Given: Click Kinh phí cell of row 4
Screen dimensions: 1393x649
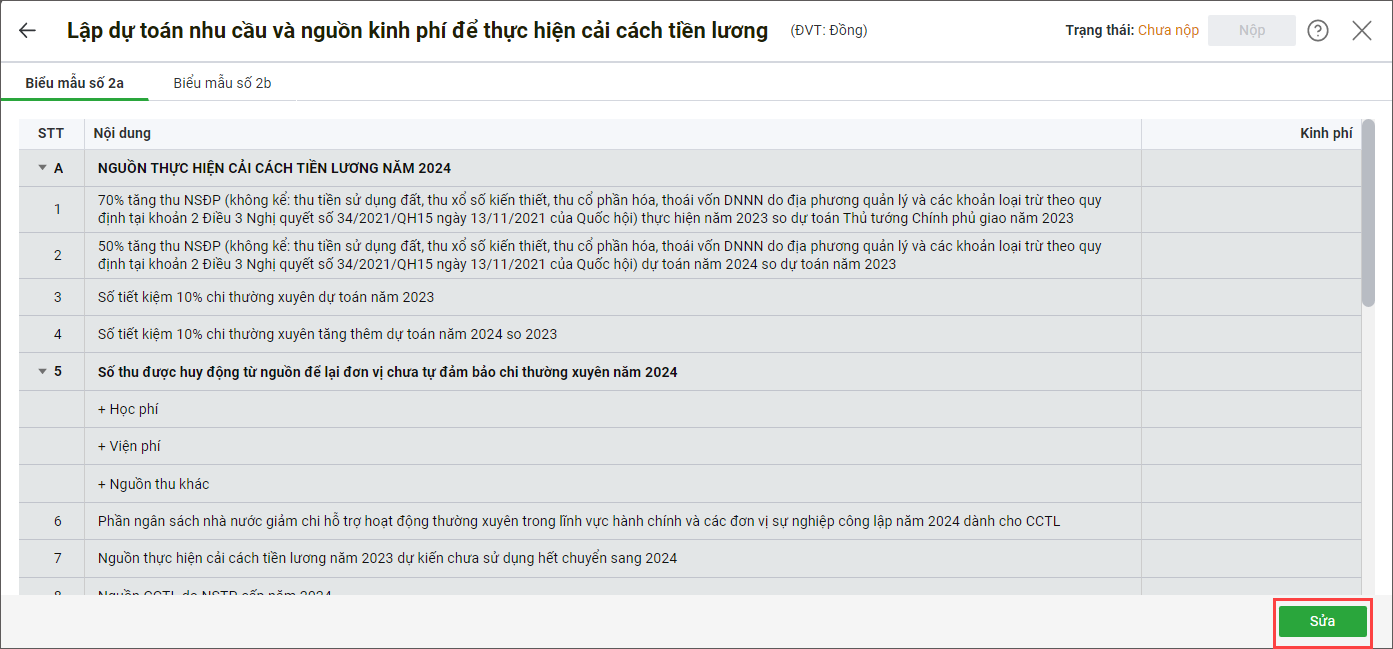Looking at the screenshot, I should point(1250,334).
